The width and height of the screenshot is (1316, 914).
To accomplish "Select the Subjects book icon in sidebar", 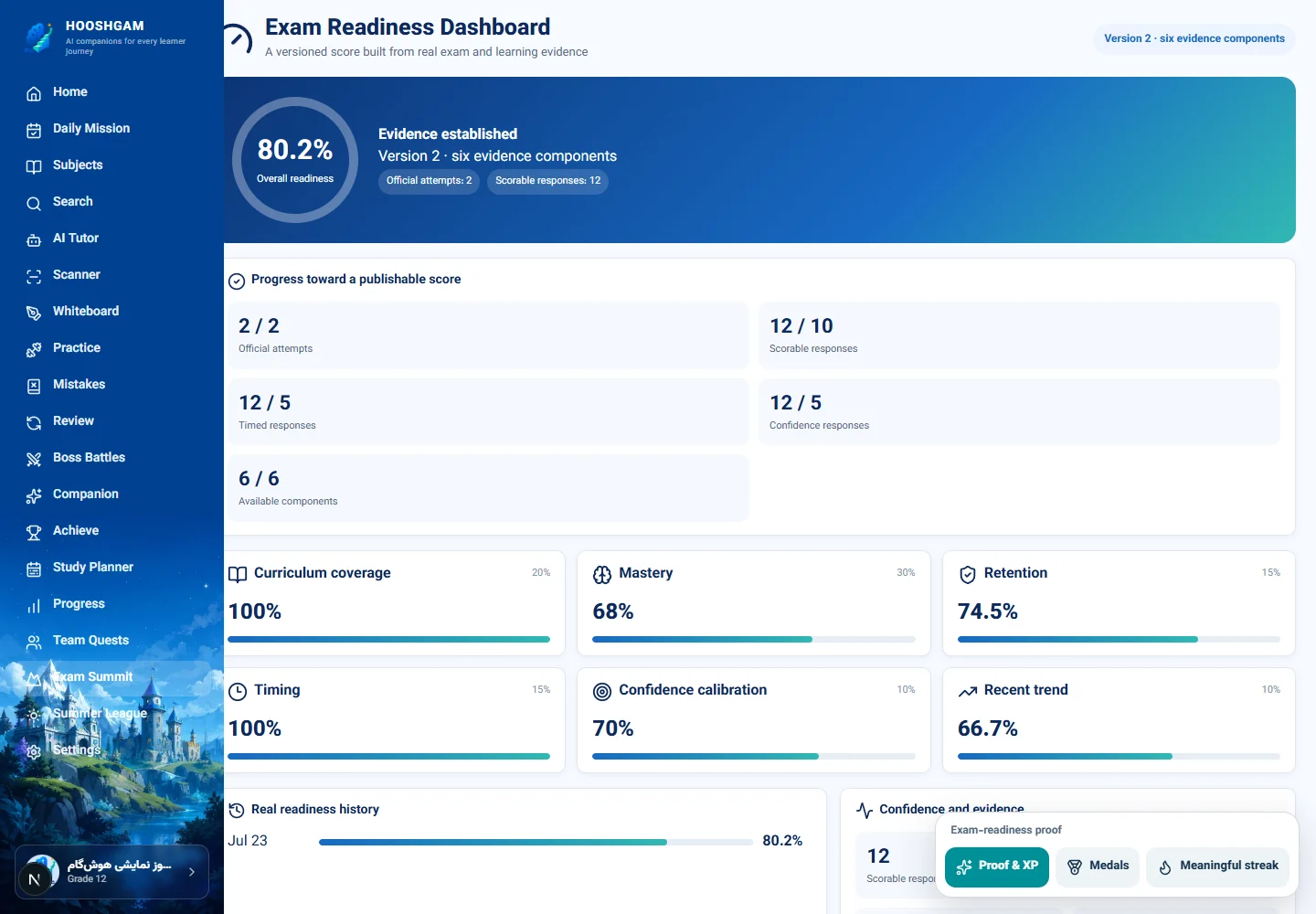I will 34,166.
